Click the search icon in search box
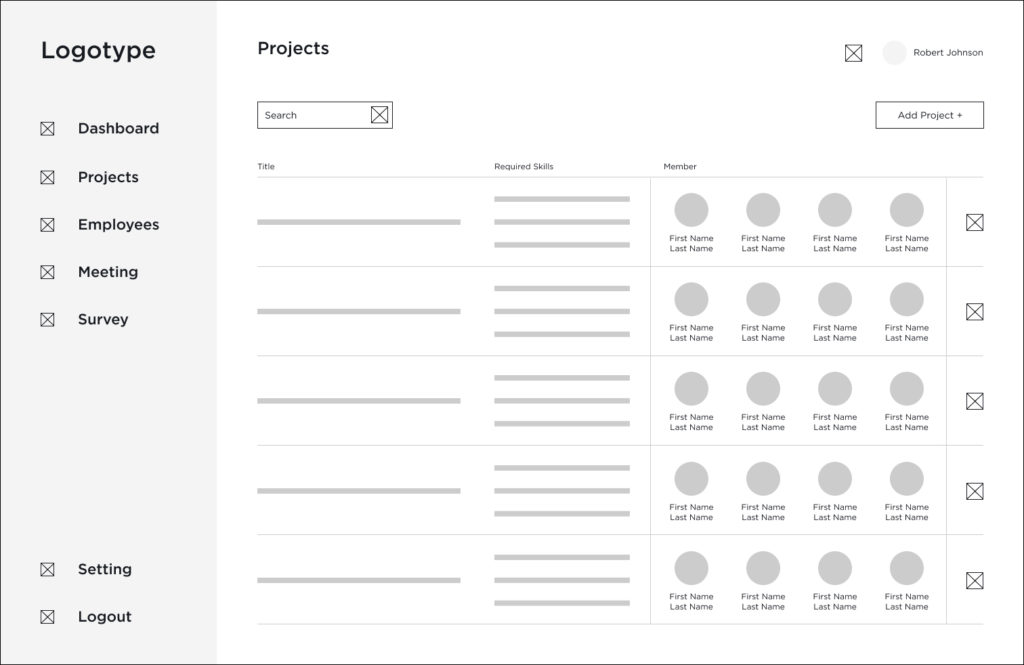Image resolution: width=1024 pixels, height=665 pixels. (379, 115)
